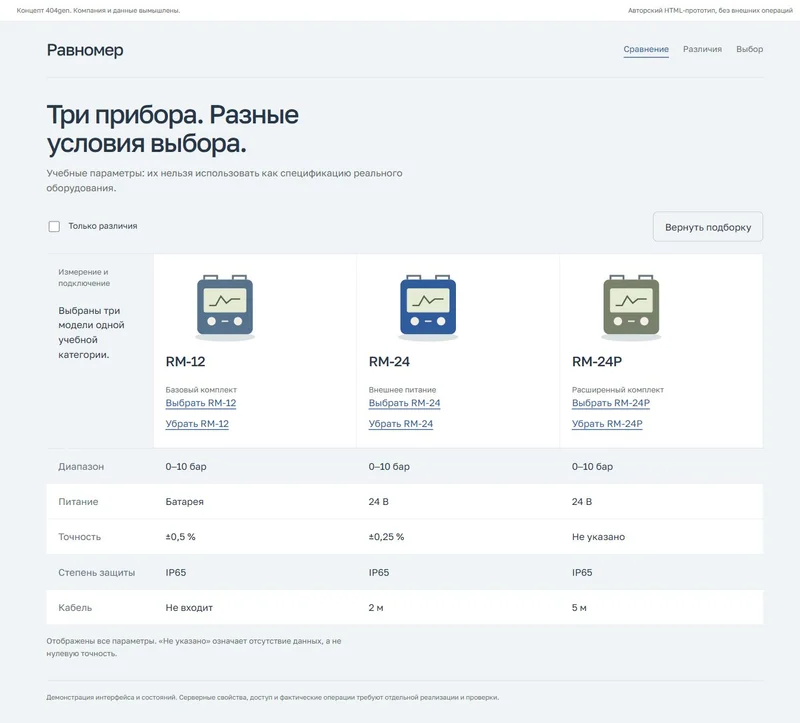
Task: Click the «Убрать RM-24P» link
Action: 607,424
